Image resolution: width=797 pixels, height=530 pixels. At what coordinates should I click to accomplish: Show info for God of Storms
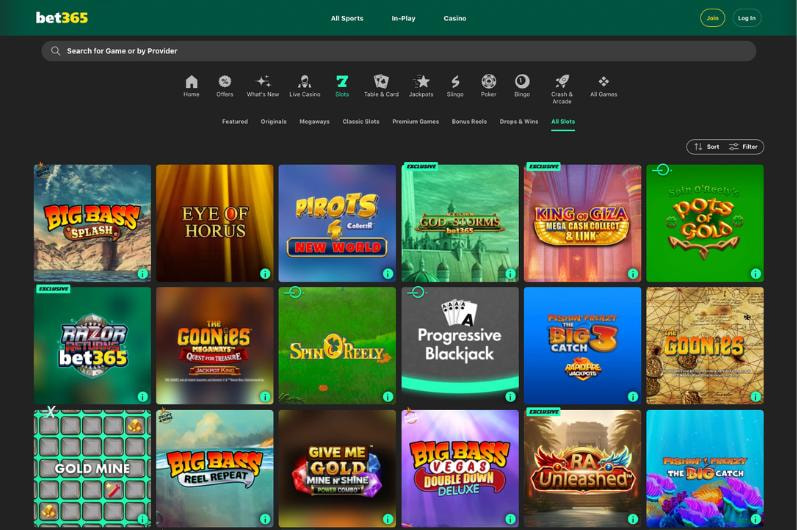[x=510, y=274]
